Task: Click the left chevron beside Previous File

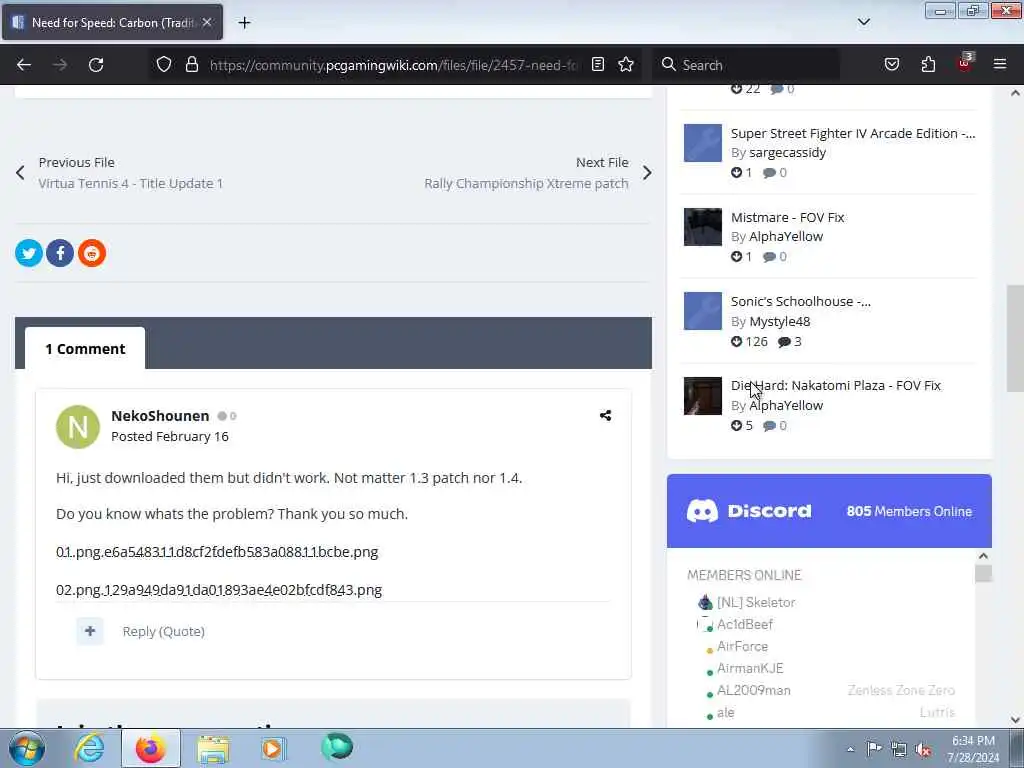Action: click(20, 173)
